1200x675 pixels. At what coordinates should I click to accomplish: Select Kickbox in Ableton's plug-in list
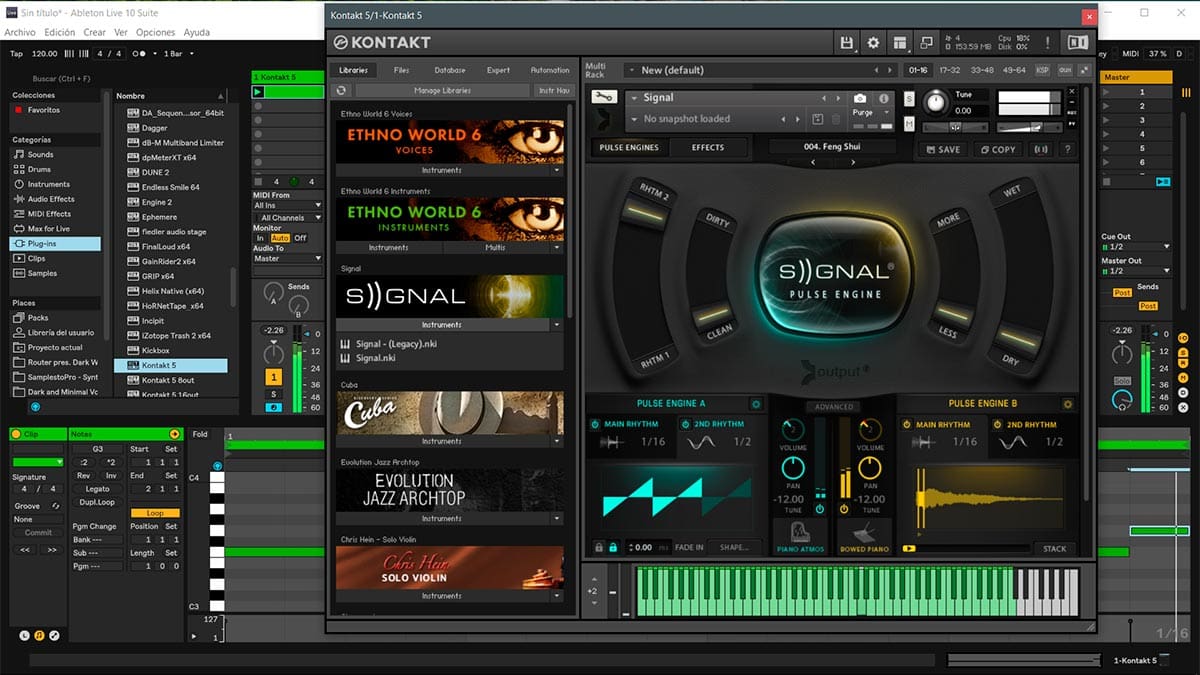[156, 351]
